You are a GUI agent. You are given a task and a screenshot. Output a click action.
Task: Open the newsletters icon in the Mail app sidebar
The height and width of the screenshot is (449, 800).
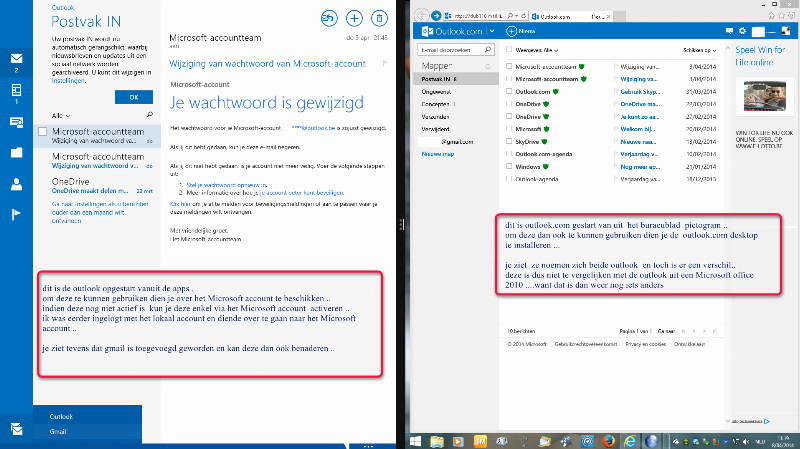(16, 90)
